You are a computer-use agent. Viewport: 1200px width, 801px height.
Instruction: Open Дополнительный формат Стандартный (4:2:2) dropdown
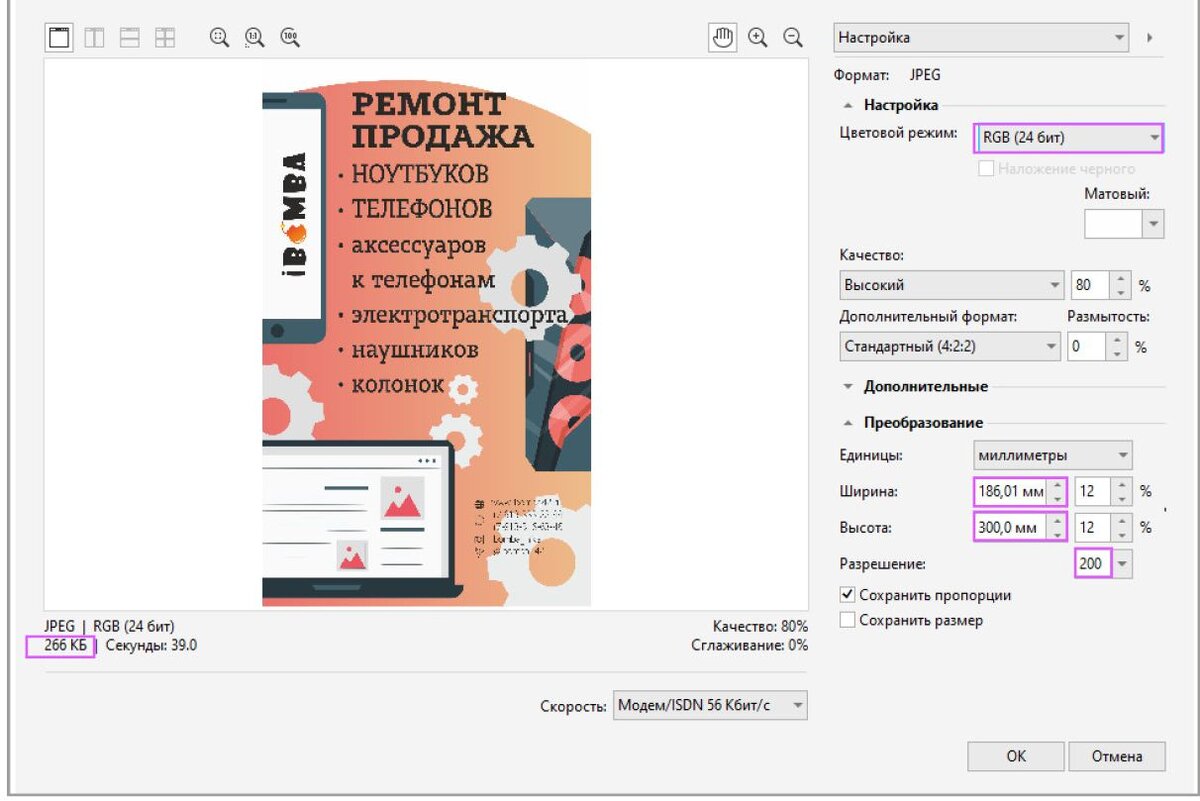[x=950, y=347]
